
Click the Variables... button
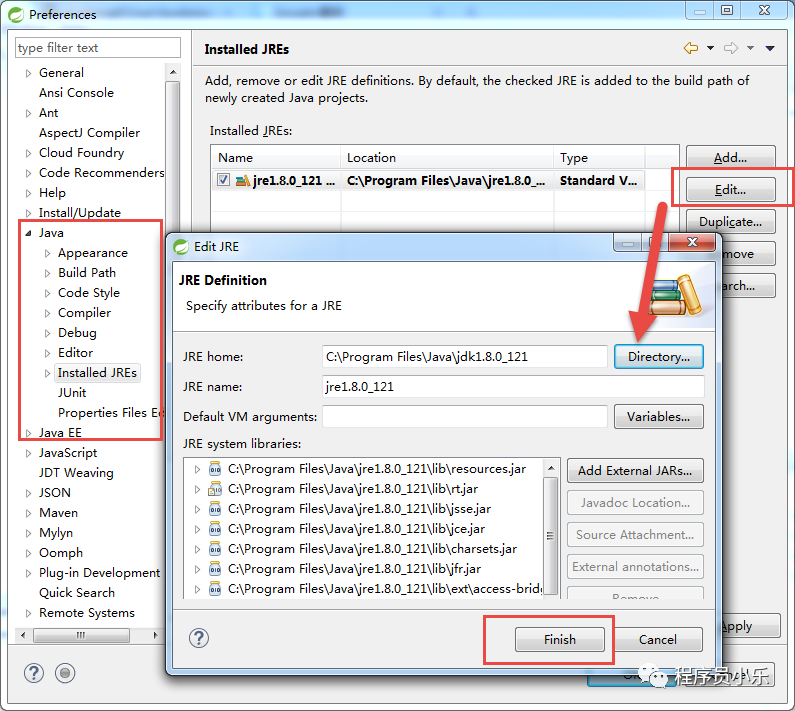pyautogui.click(x=659, y=416)
